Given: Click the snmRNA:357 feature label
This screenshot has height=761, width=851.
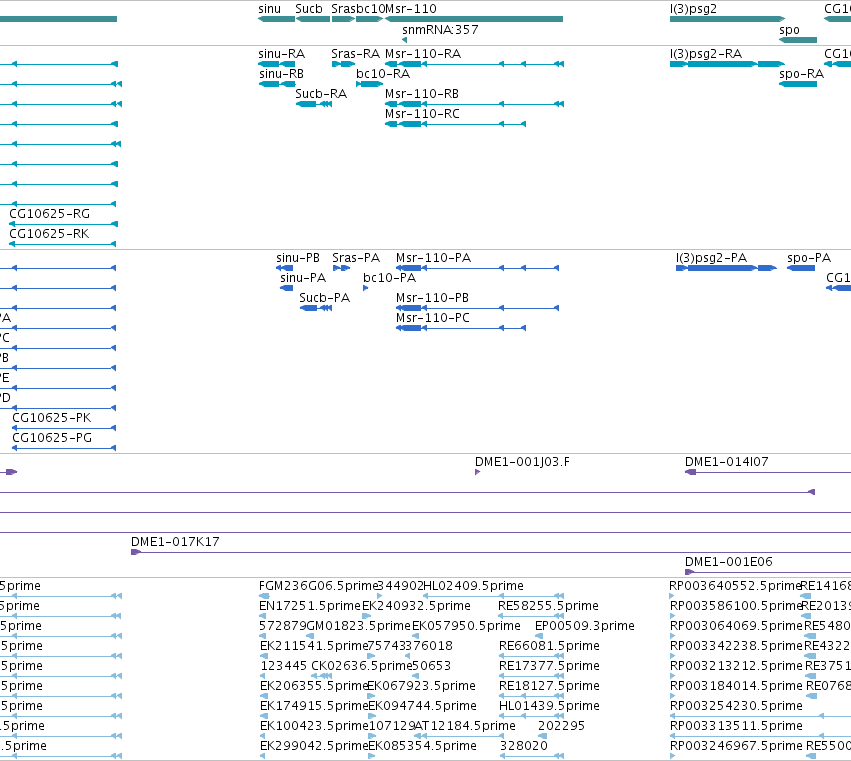Looking at the screenshot, I should [x=440, y=30].
